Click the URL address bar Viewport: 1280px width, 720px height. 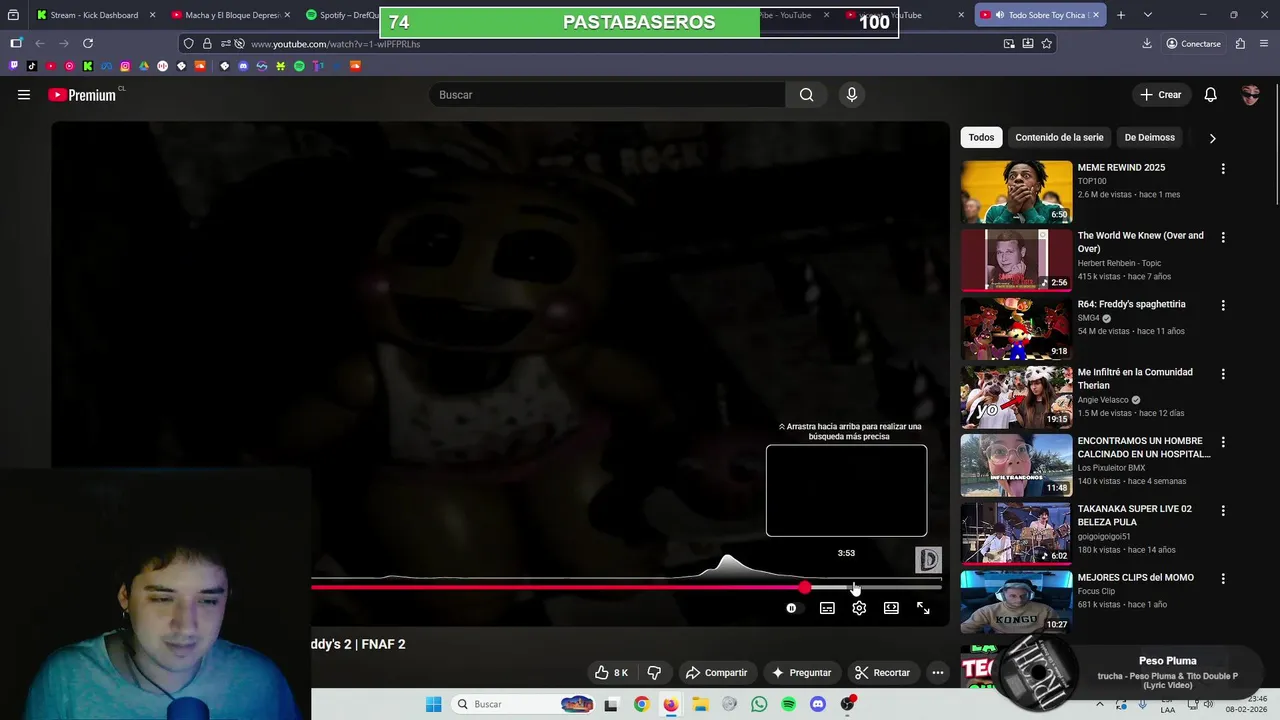620,44
